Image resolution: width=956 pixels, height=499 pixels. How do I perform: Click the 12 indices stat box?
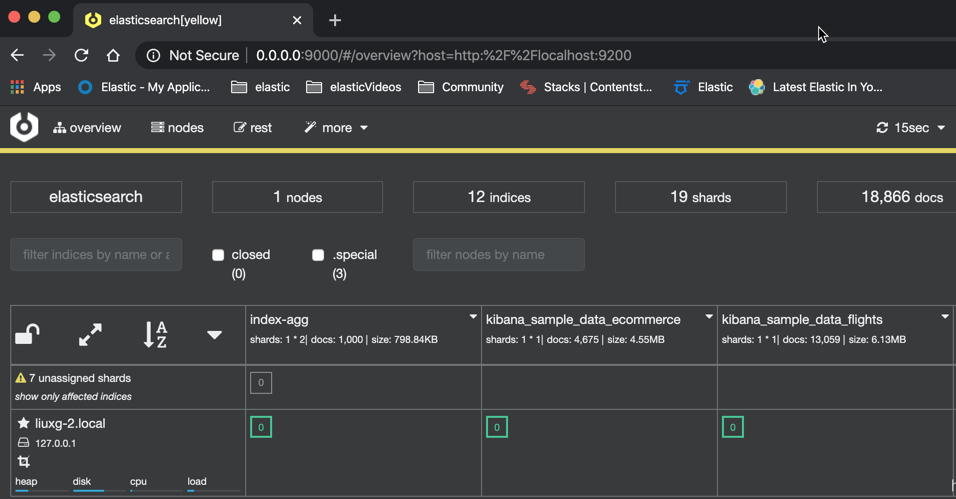499,197
